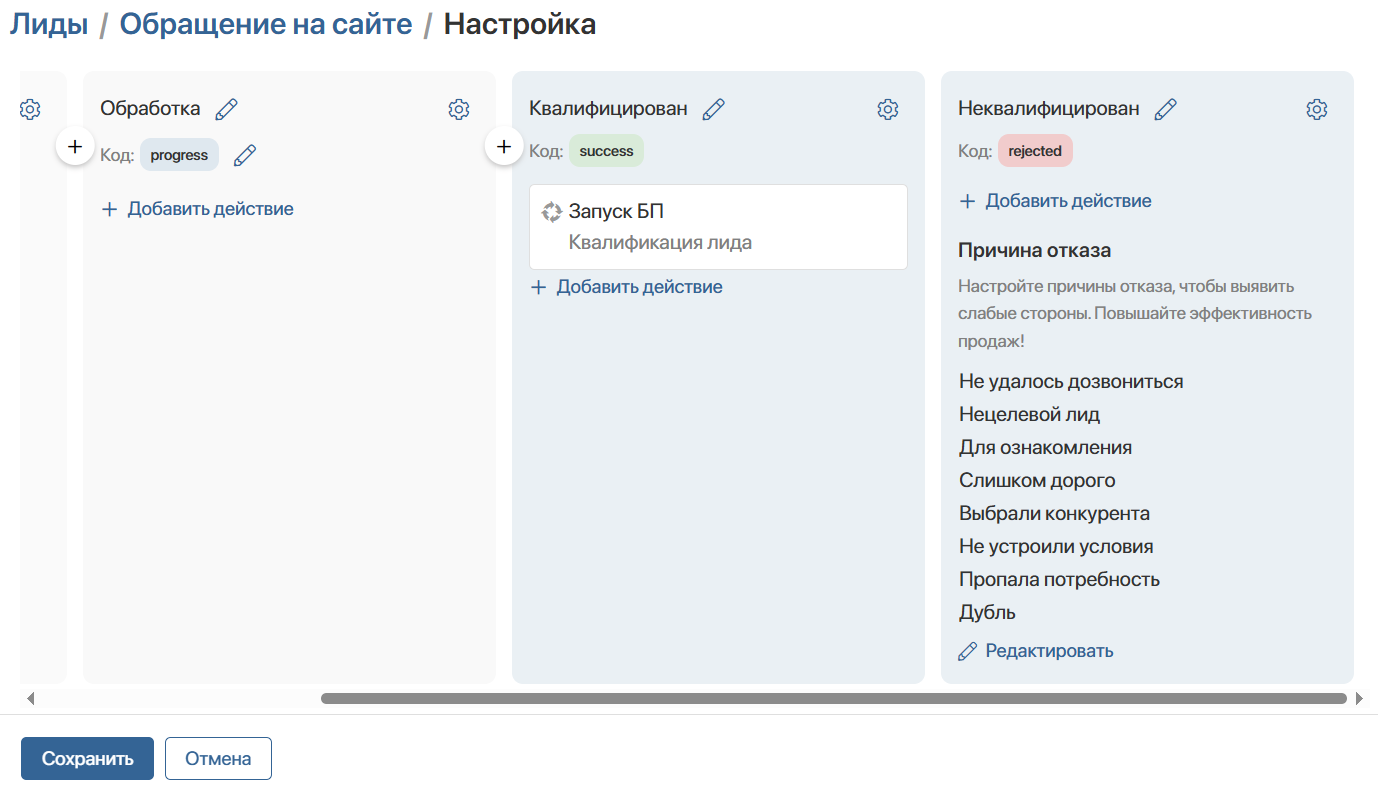Click the rejected code badge
The width and height of the screenshot is (1378, 790).
[x=1035, y=151]
